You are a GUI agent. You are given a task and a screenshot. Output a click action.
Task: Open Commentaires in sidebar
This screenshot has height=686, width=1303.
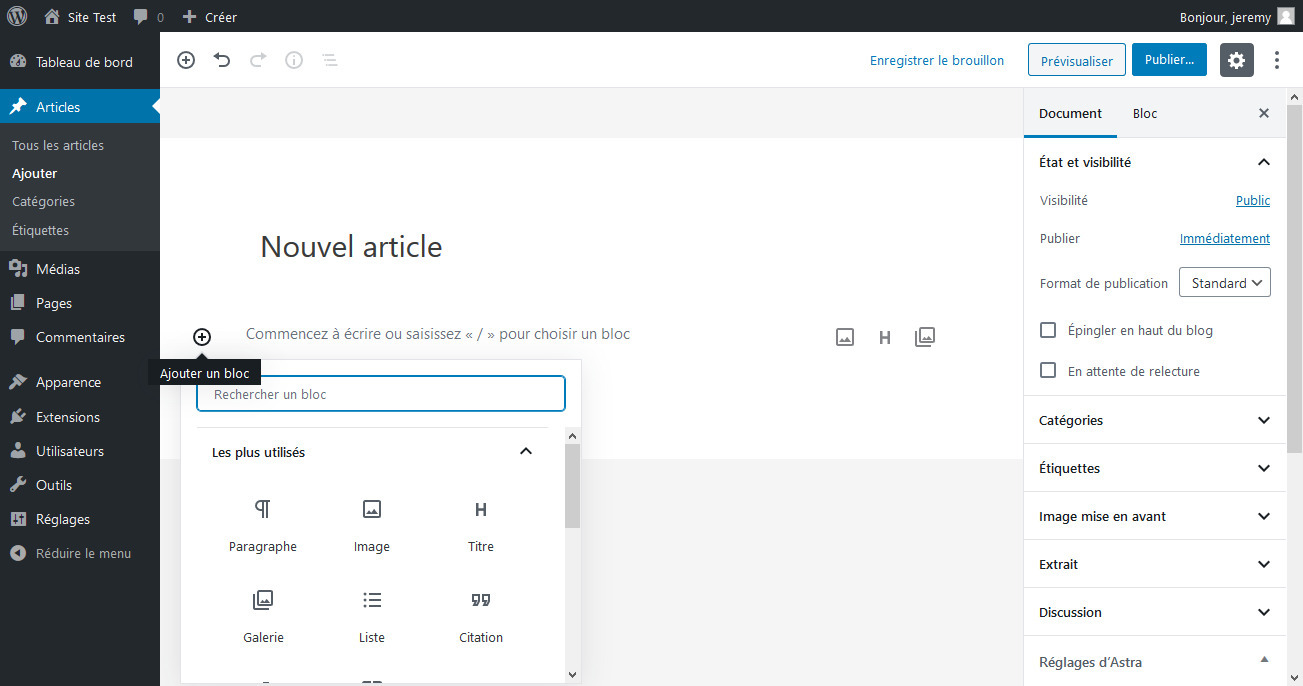[80, 337]
